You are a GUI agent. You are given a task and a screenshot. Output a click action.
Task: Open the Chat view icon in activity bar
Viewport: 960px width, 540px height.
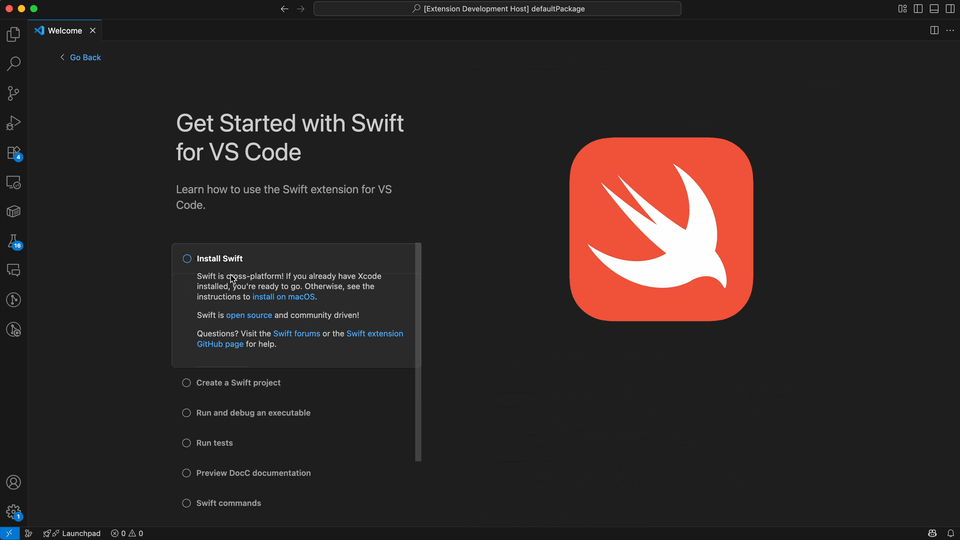pyautogui.click(x=13, y=270)
